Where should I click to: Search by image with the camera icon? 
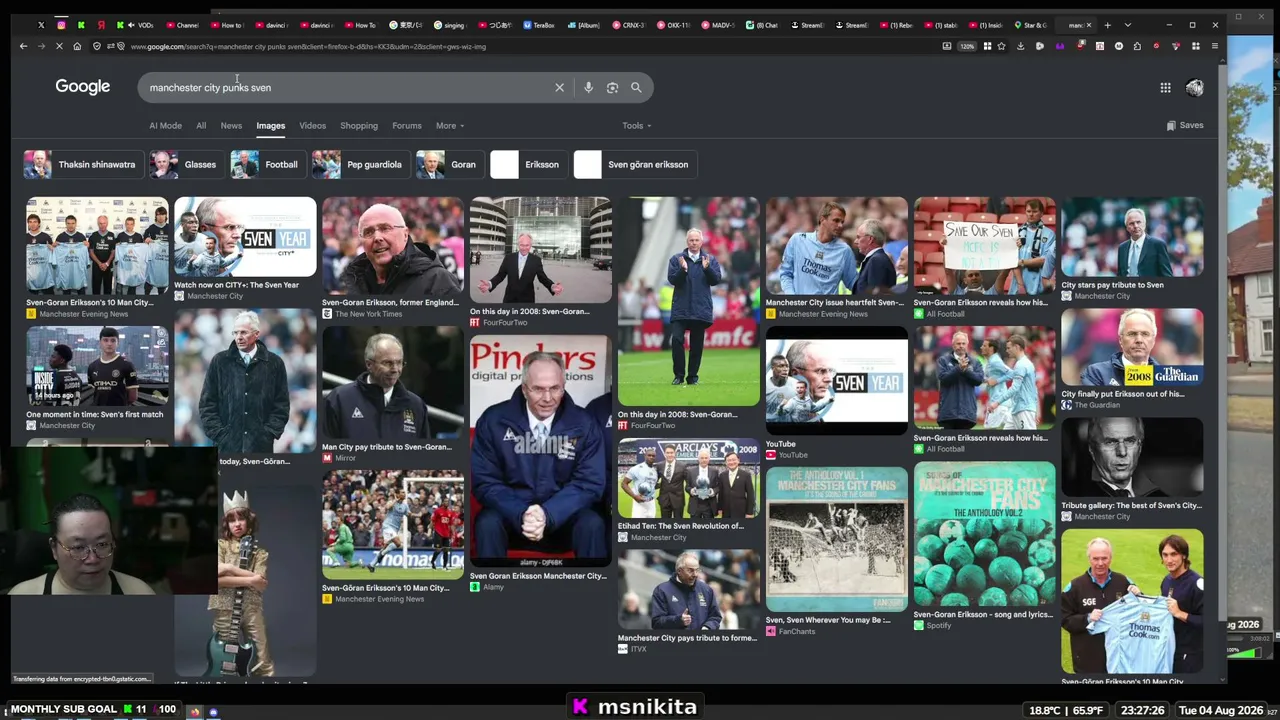(x=612, y=87)
